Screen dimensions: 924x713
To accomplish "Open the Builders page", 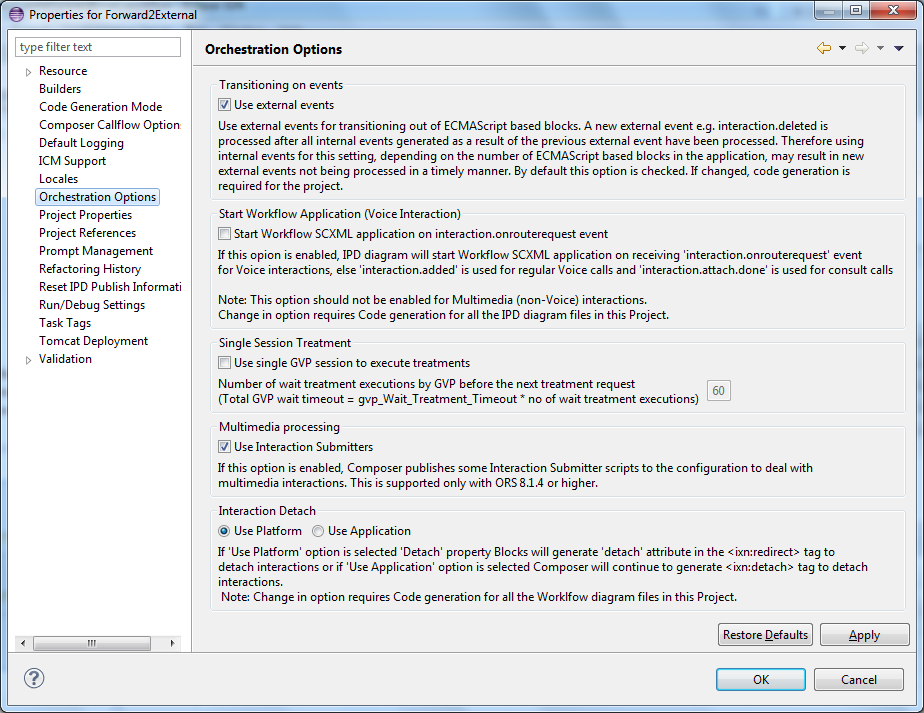I will [60, 89].
